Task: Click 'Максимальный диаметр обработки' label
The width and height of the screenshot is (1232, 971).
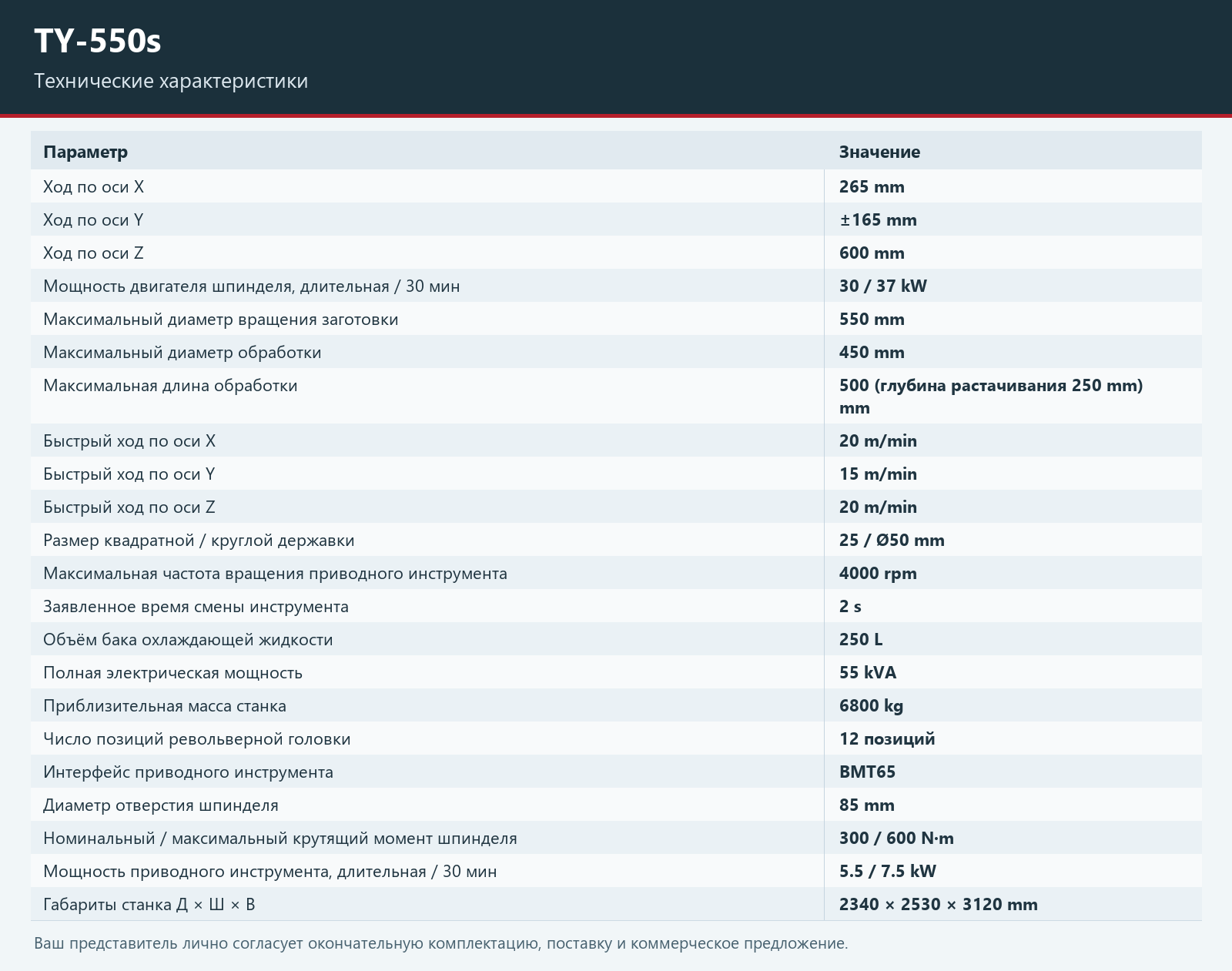Action: point(182,352)
